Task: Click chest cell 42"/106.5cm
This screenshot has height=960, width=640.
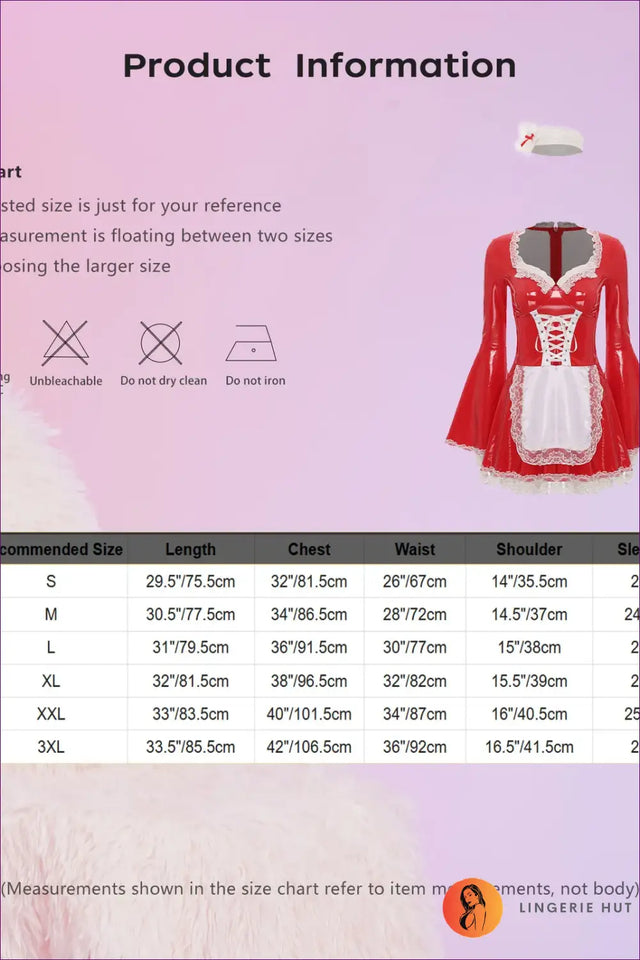Action: [x=309, y=747]
